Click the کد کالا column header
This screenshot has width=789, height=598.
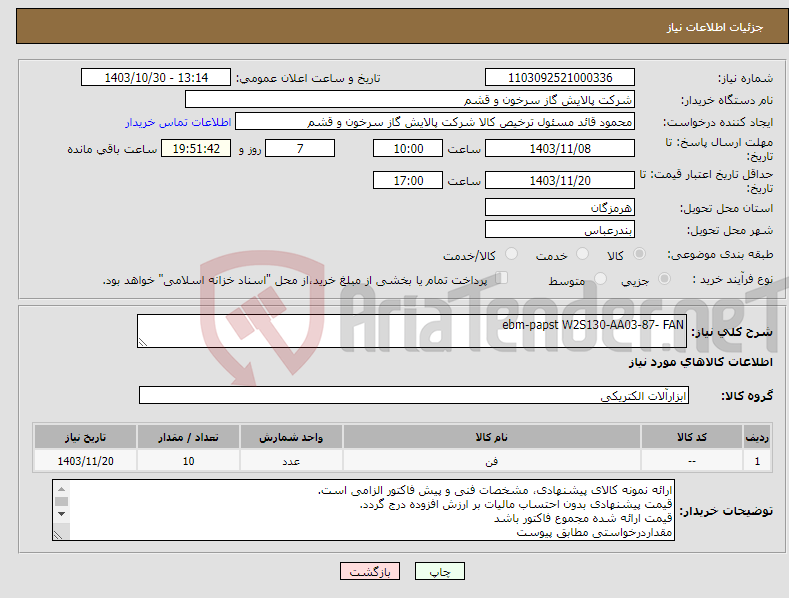click(x=691, y=437)
